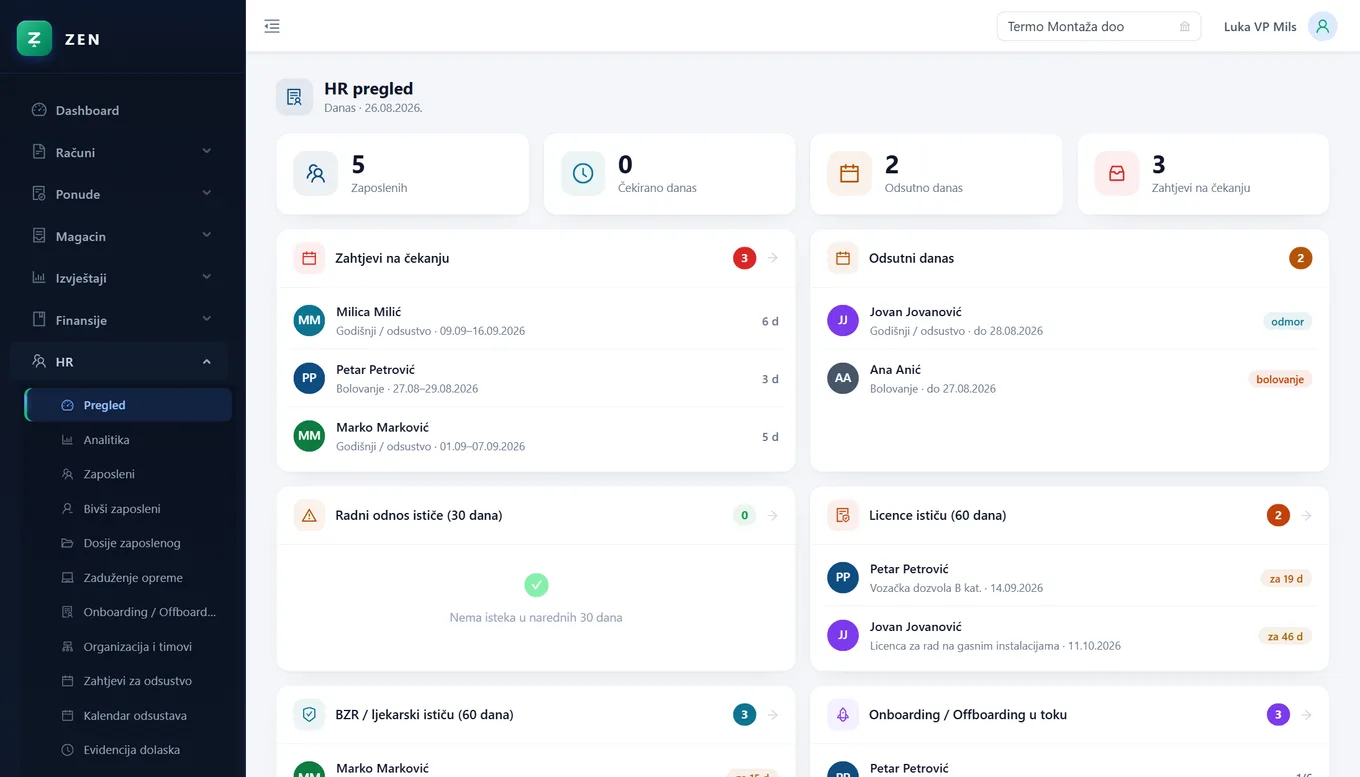This screenshot has height=777, width=1360.
Task: Collapse the sidebar with the menu toggle icon
Action: (x=272, y=26)
